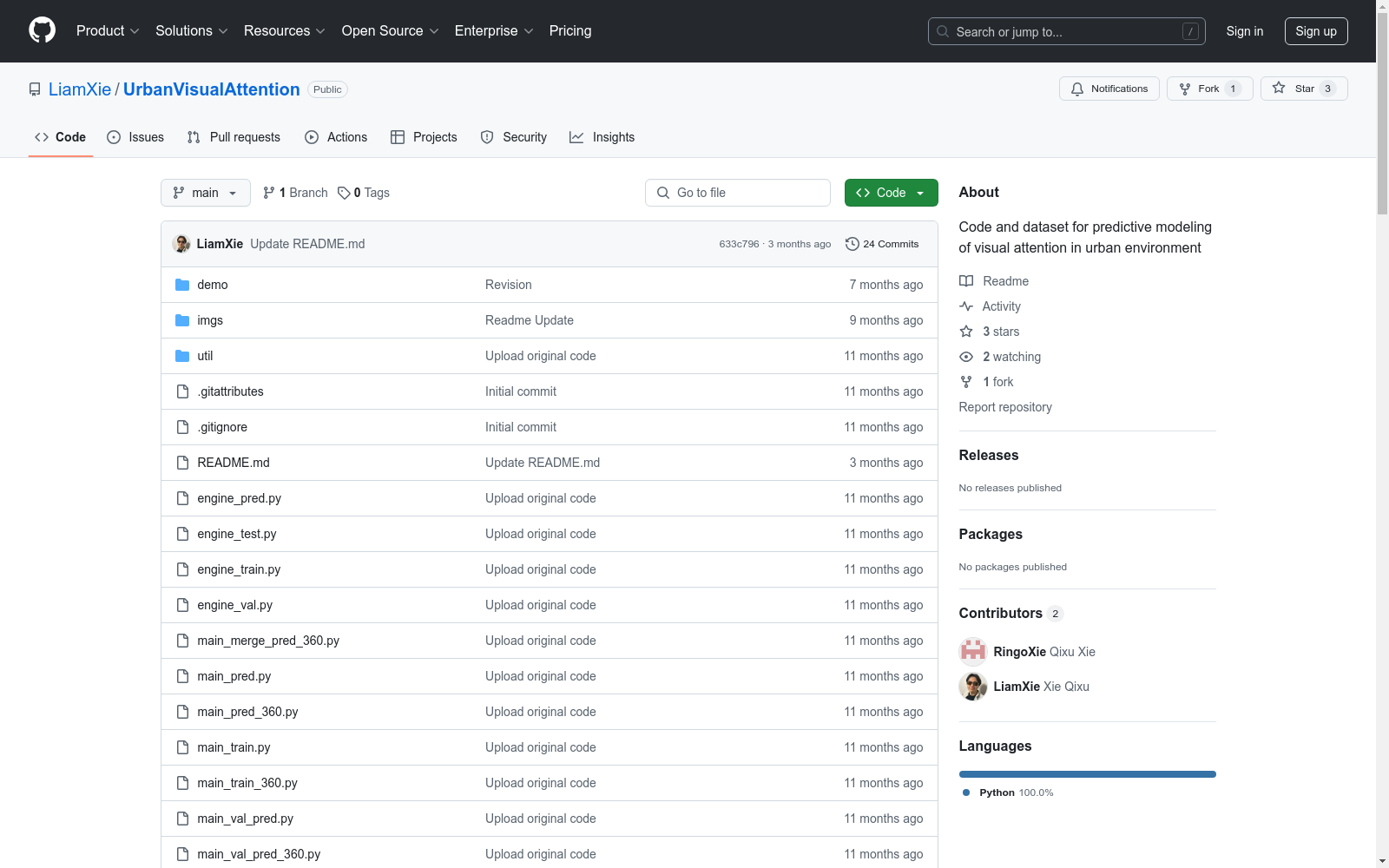Viewport: 1389px width, 868px height.
Task: Focus the Go to file input
Action: click(738, 193)
